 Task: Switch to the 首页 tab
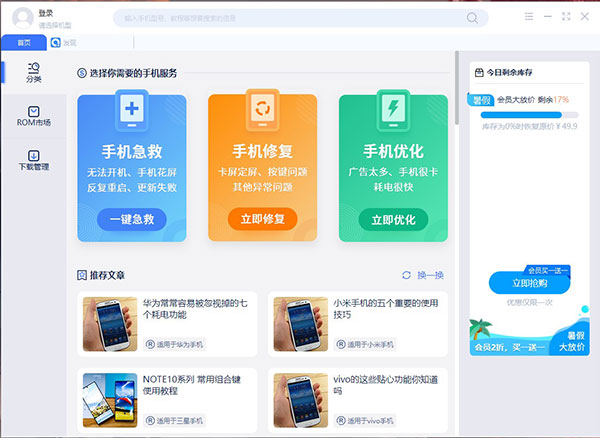click(x=23, y=42)
